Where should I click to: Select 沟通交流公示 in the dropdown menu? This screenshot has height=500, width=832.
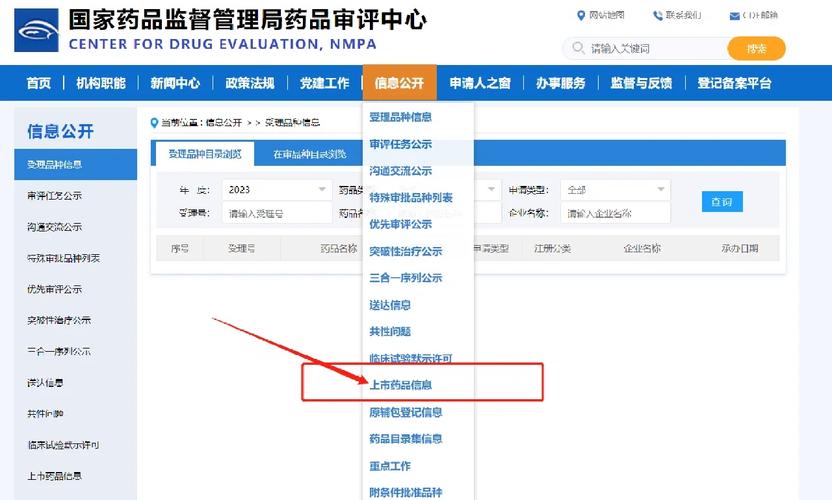pos(401,171)
